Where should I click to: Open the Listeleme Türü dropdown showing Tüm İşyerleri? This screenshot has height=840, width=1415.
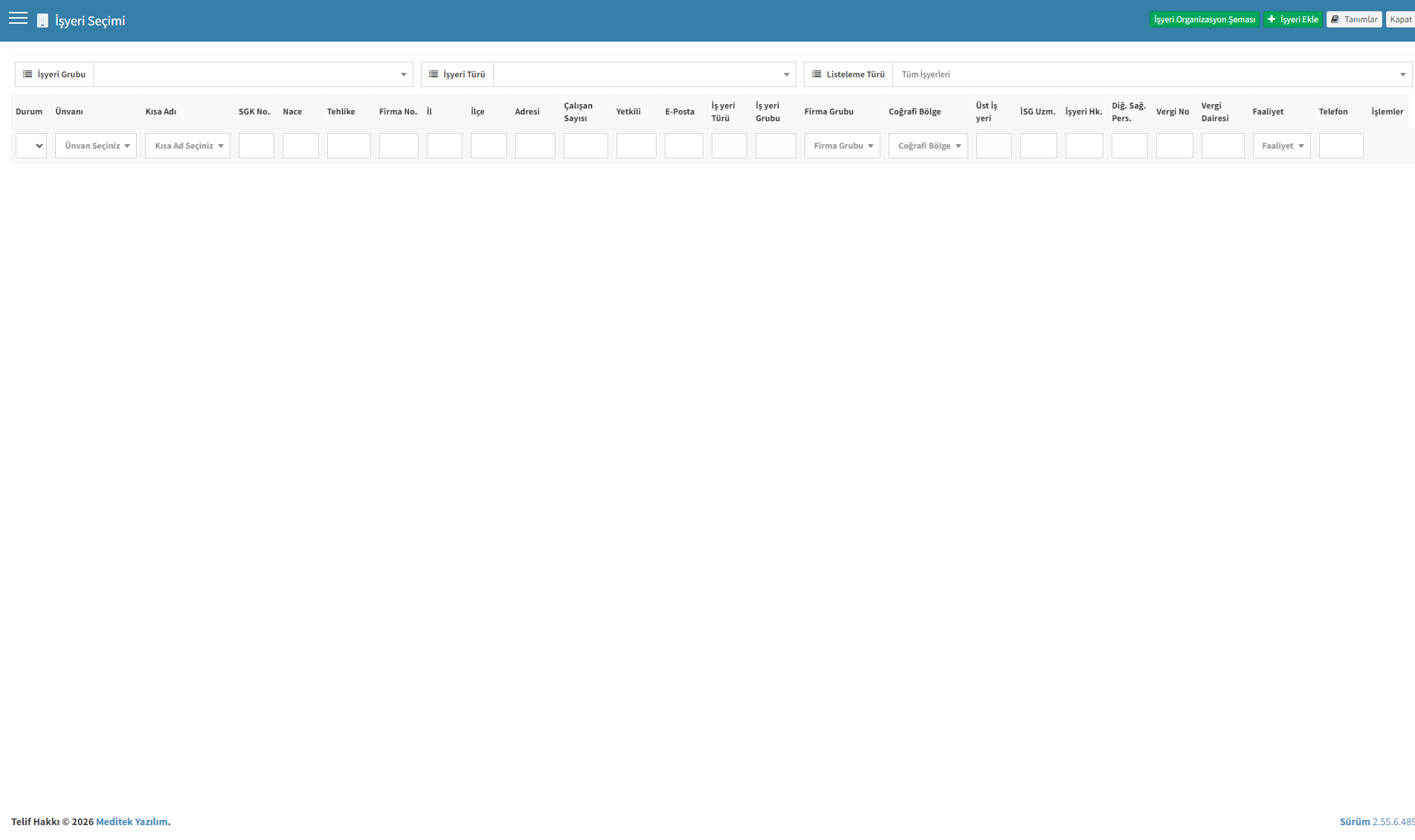[x=1152, y=74]
